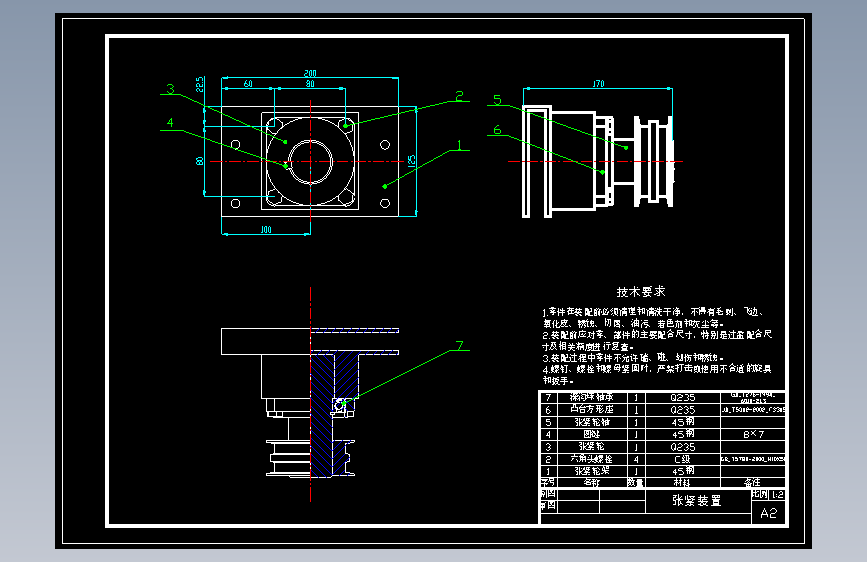Select the 125 height dimension text
This screenshot has height=562, width=867.
(411, 161)
